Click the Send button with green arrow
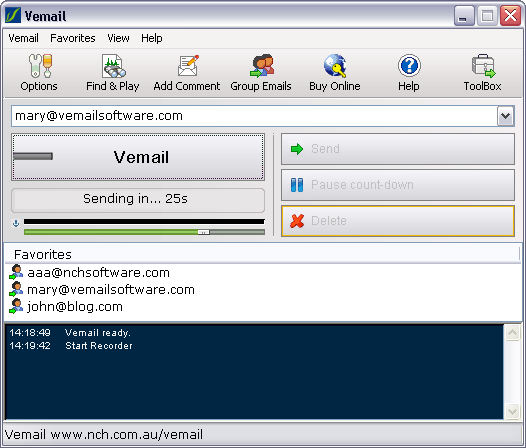The image size is (526, 448). (398, 149)
